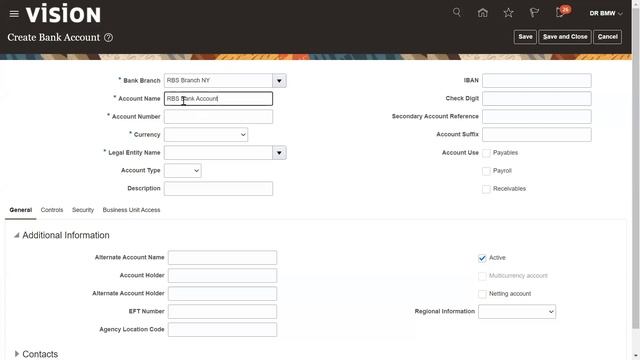Focus the Secondary Account Reference field
This screenshot has width=640, height=360.
point(537,116)
